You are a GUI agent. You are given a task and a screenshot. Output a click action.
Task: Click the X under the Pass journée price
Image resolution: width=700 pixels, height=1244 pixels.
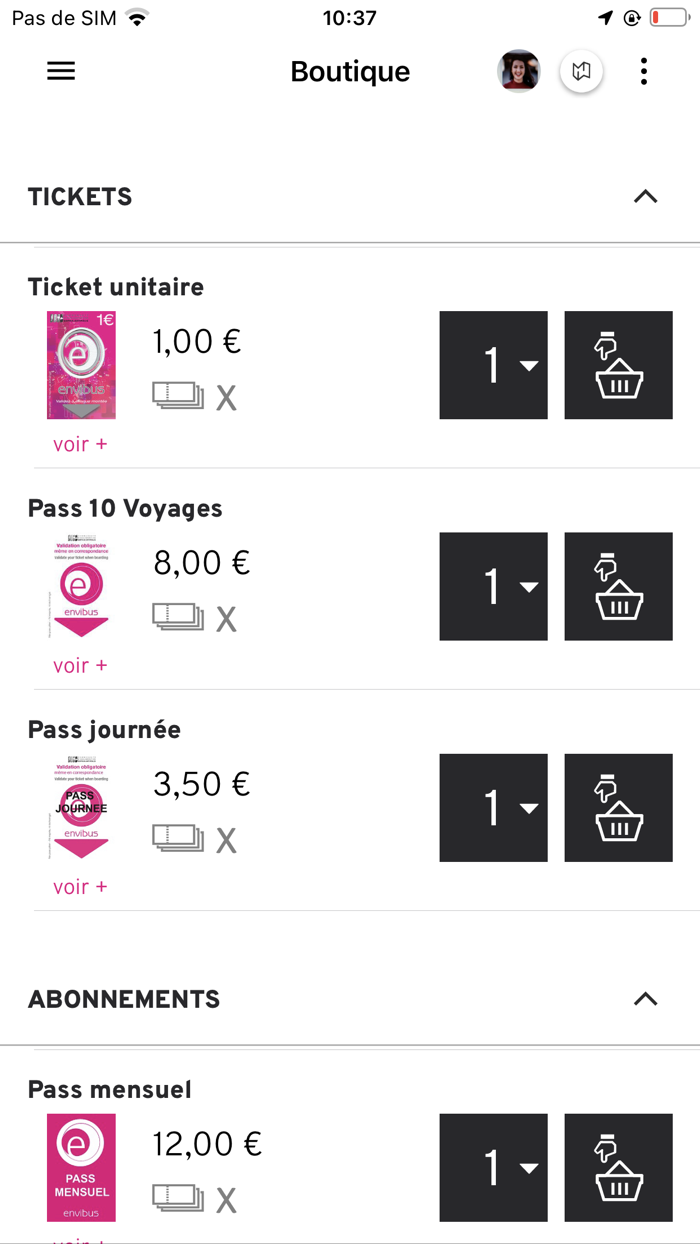(226, 839)
